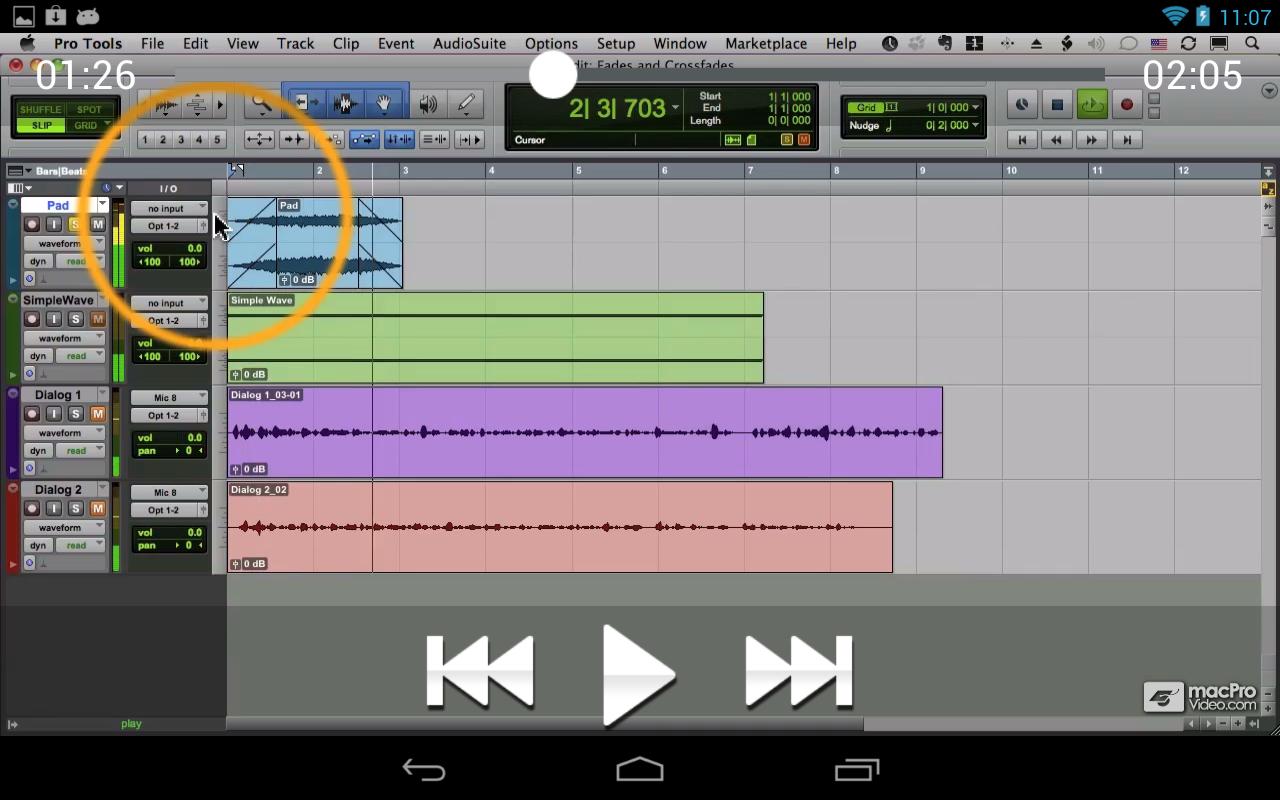Click the Zoom Toggle crosshair-arrows icon
The width and height of the screenshot is (1280, 800).
pos(259,139)
